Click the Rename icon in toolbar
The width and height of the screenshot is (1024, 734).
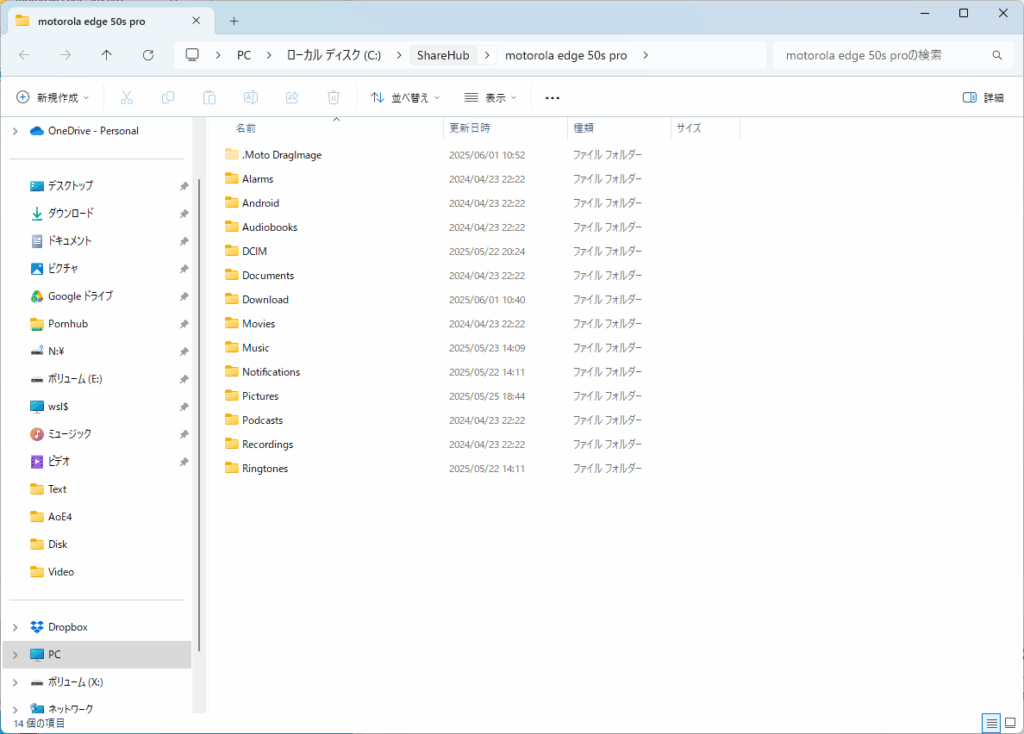(251, 97)
